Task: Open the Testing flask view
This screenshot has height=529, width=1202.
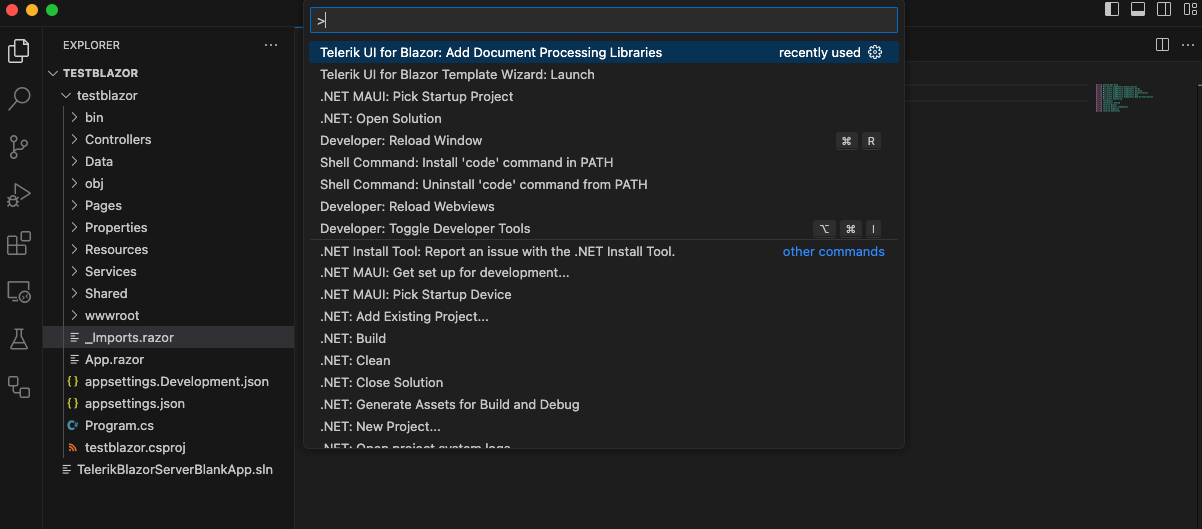Action: 20,339
